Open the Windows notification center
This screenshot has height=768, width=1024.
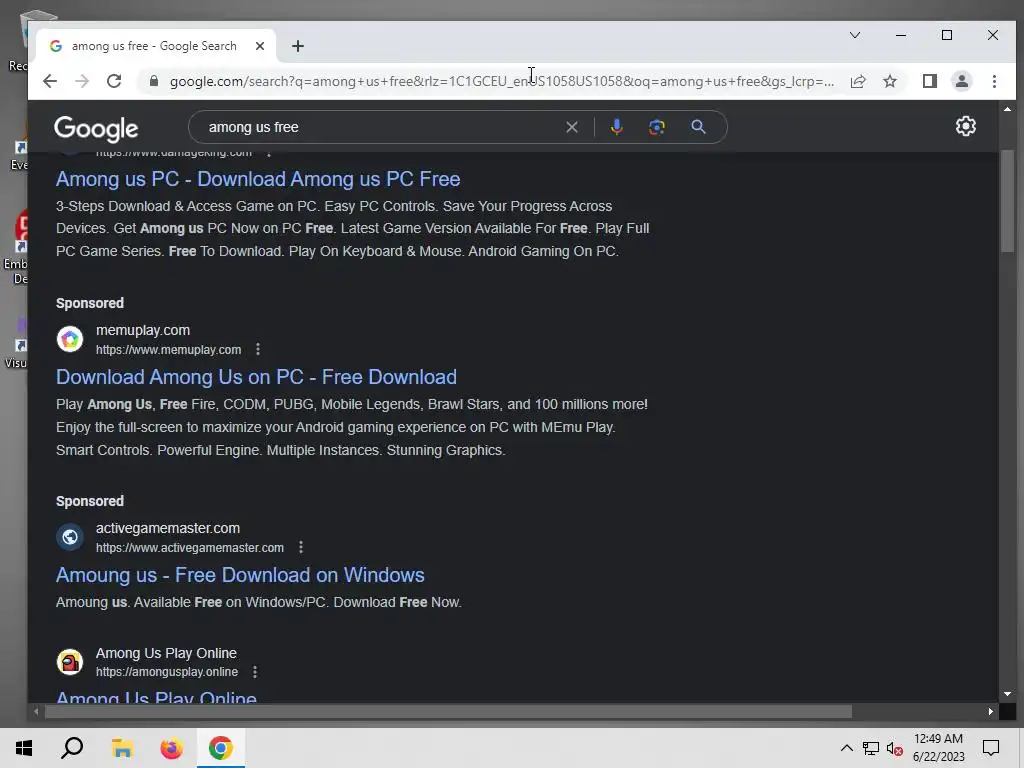click(x=991, y=748)
